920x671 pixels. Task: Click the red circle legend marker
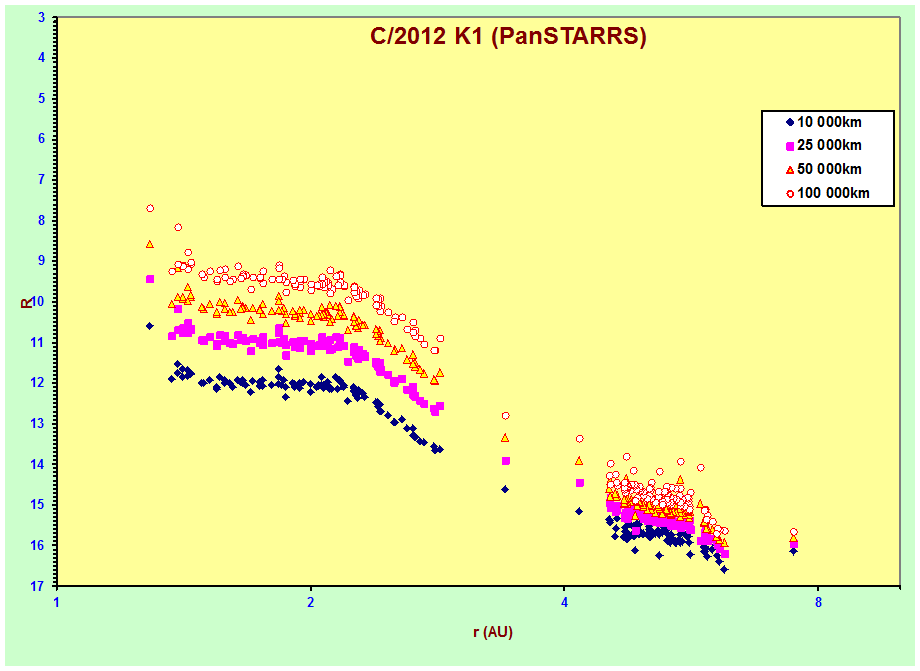point(790,194)
